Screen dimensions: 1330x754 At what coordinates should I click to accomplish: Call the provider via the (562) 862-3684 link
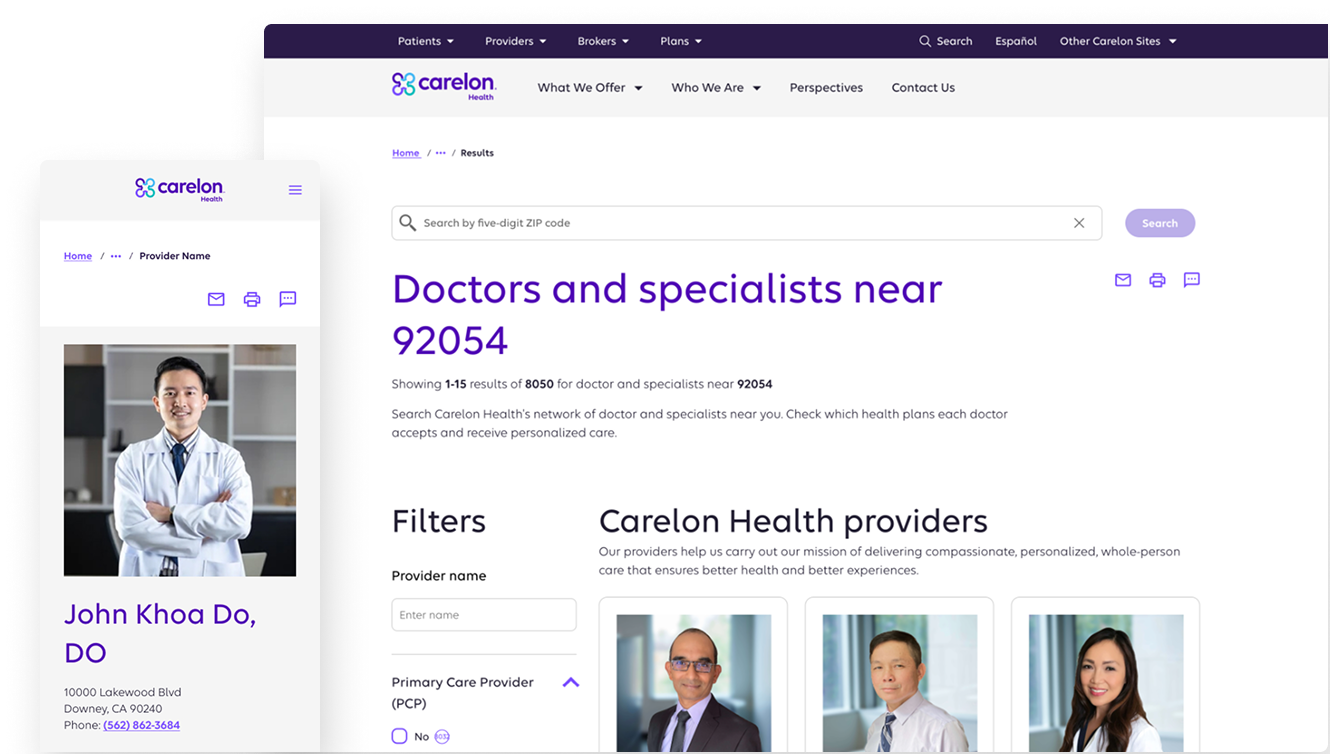coord(141,725)
